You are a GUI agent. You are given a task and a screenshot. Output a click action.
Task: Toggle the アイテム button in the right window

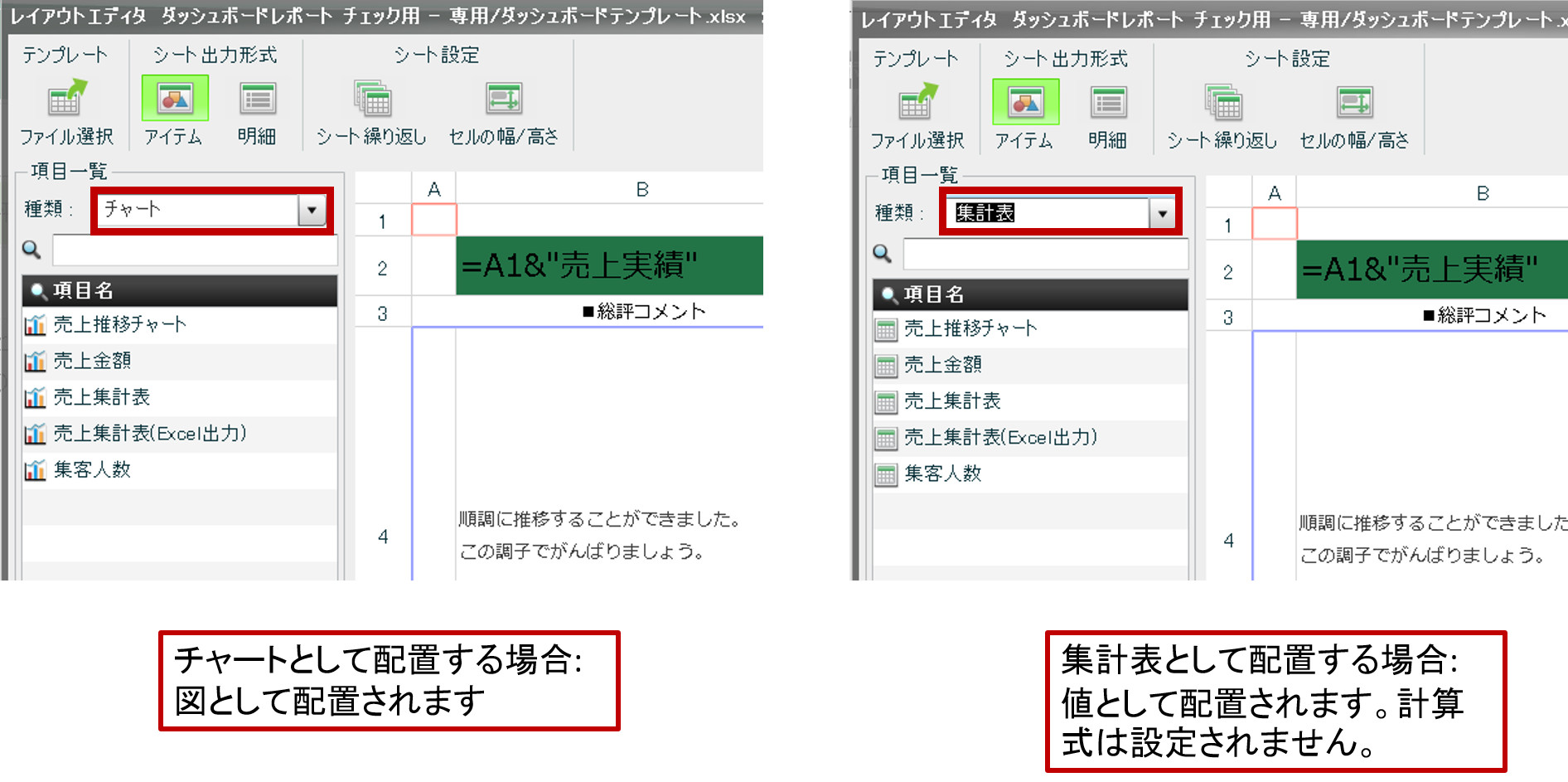point(1025,103)
